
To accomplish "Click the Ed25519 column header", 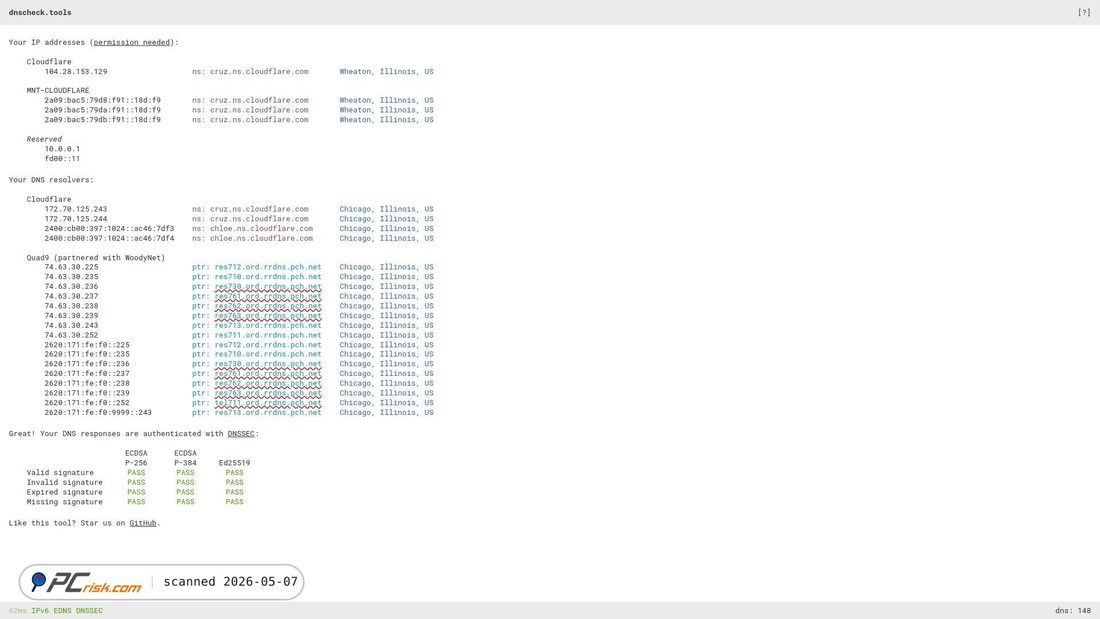I will 234,463.
